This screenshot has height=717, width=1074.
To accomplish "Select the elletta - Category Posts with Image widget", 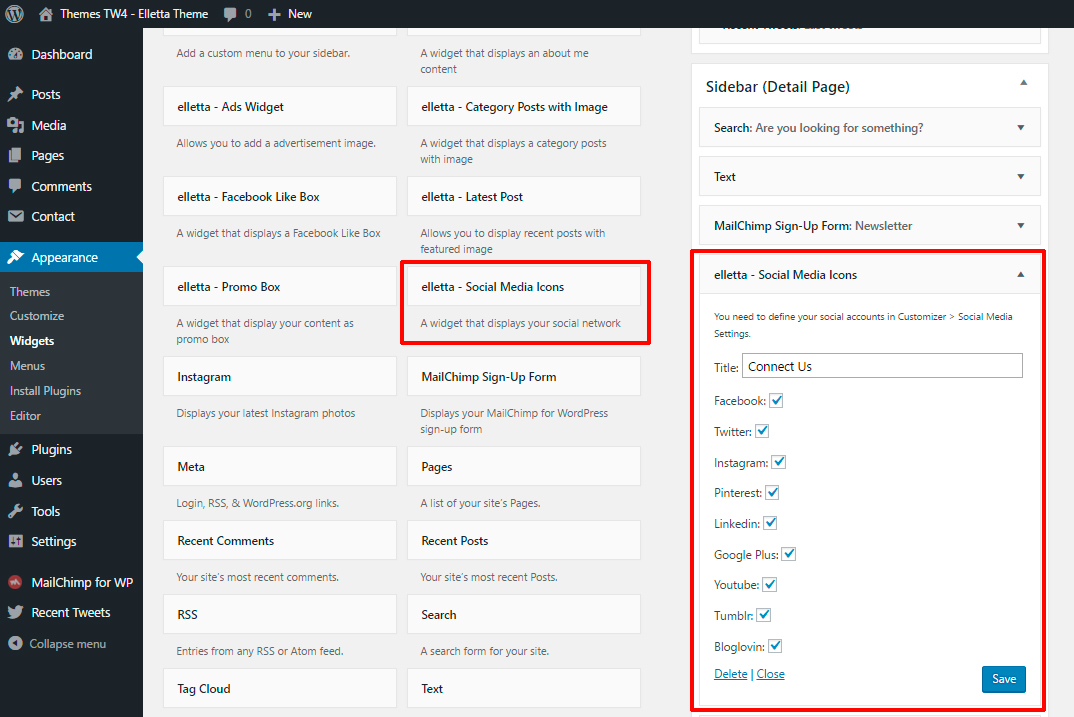I will [524, 106].
